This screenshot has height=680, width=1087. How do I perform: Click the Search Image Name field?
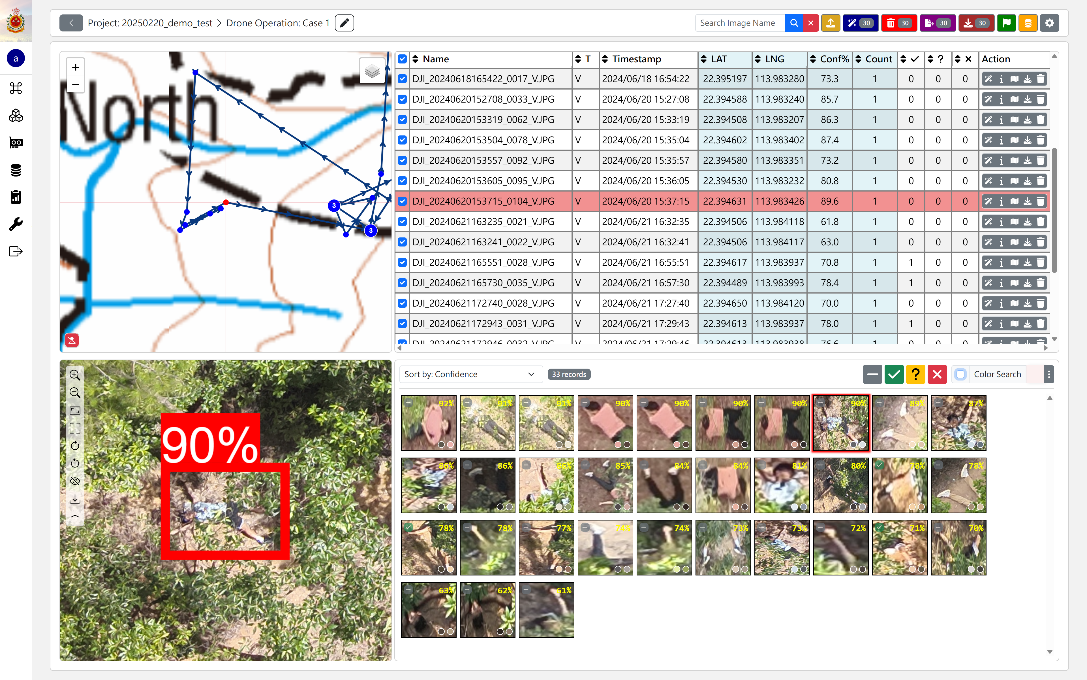click(x=740, y=23)
